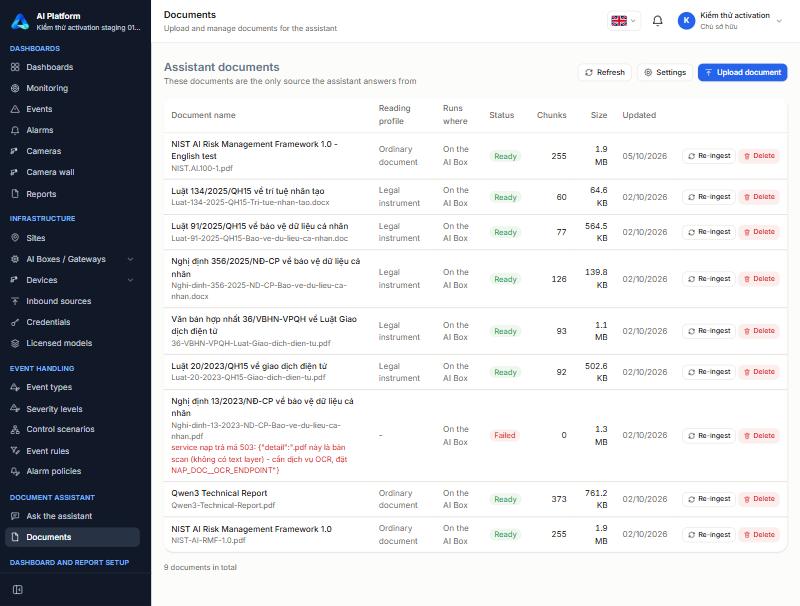Delete Luật 134/2025/QH15 document
The height and width of the screenshot is (606, 800).
[759, 197]
